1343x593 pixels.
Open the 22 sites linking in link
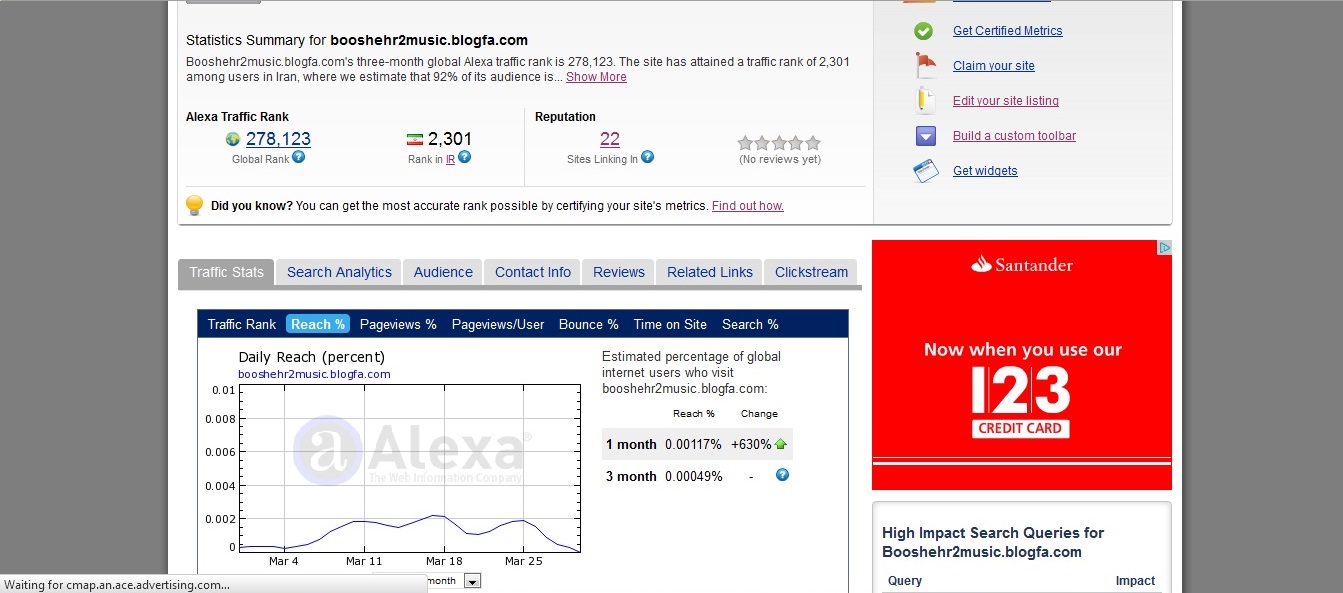tap(609, 139)
